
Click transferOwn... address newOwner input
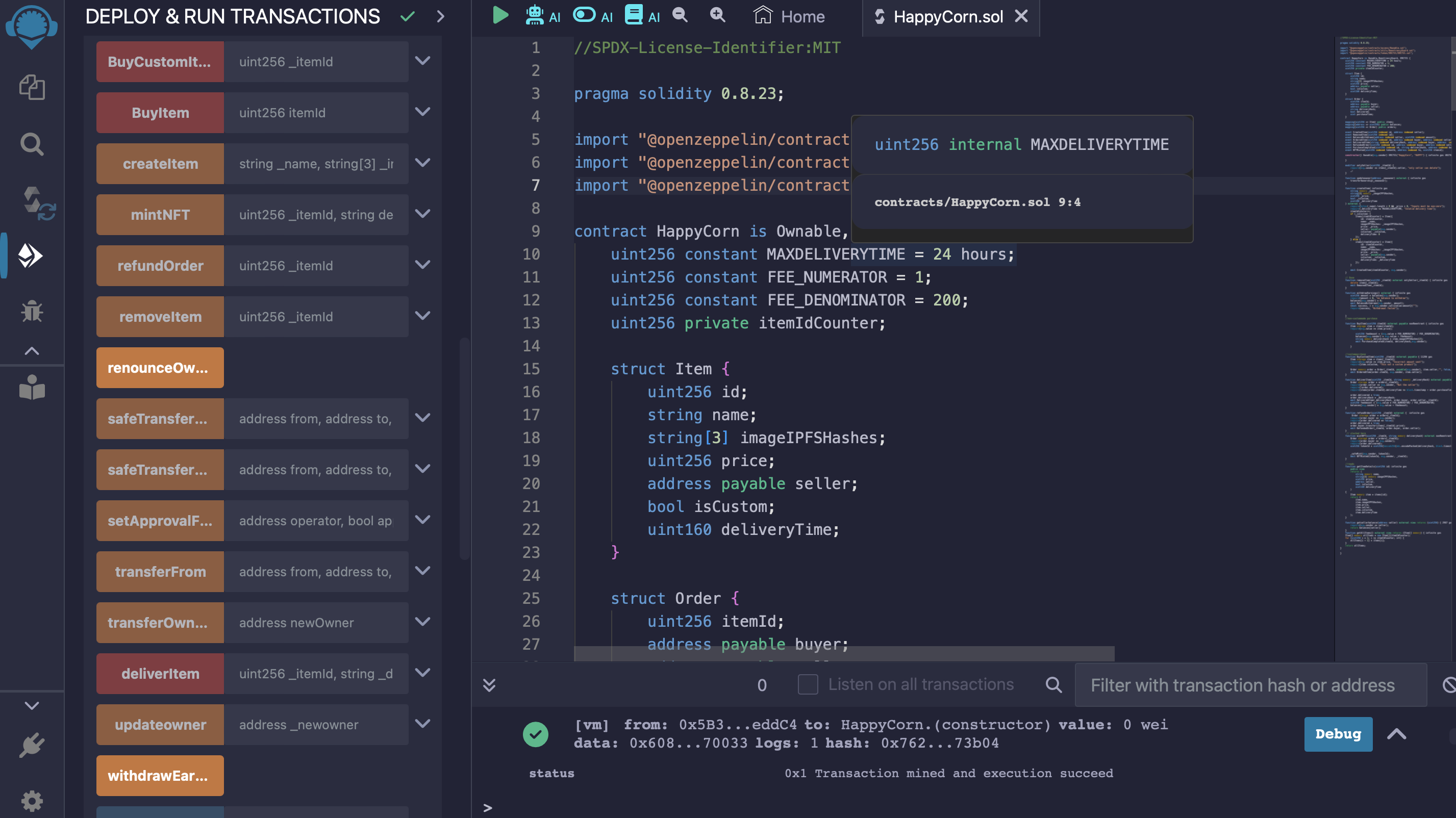[316, 623]
